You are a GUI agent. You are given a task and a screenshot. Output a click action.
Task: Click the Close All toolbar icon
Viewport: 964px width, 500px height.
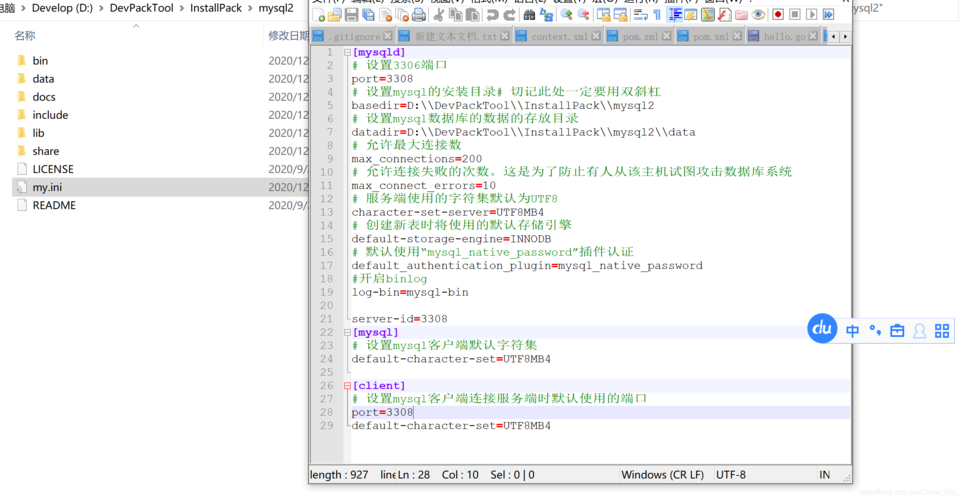tap(402, 15)
